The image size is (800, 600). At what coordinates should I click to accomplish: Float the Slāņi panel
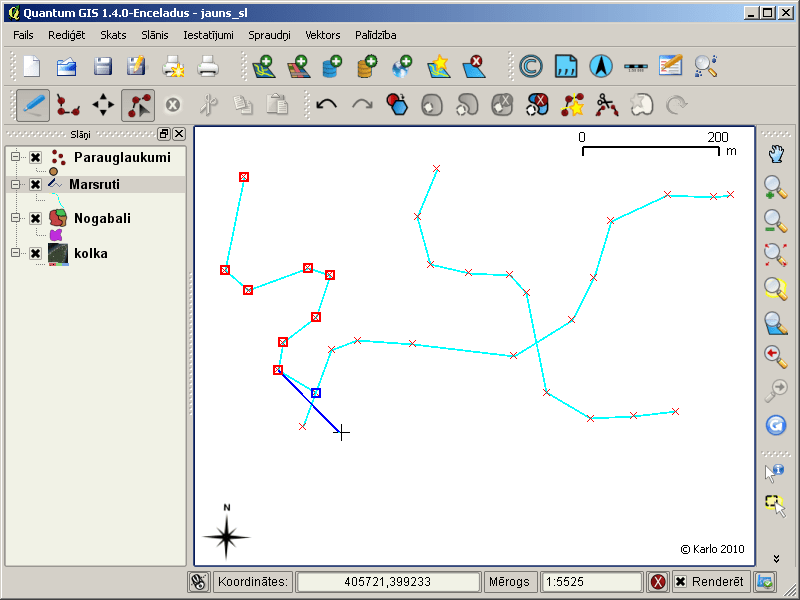coord(164,134)
